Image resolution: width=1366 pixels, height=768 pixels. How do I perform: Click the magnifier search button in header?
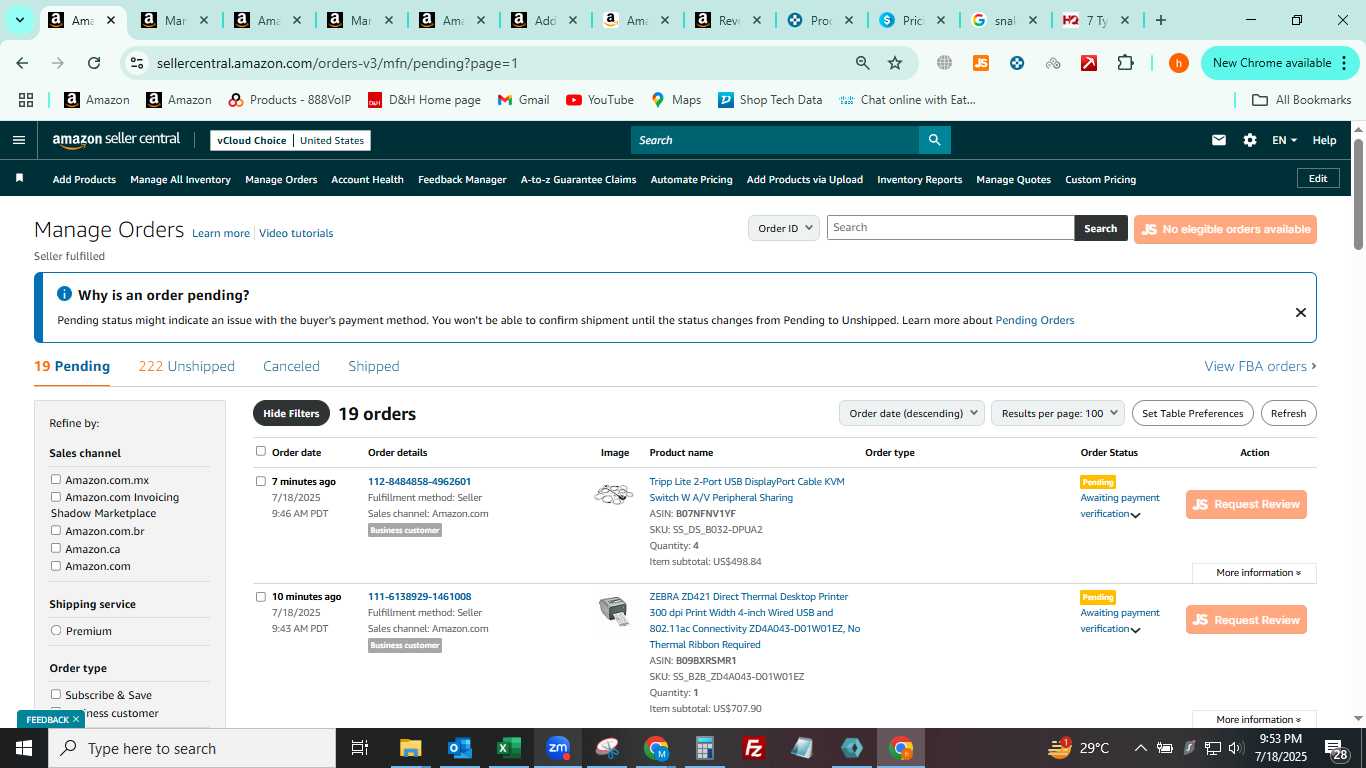point(934,140)
